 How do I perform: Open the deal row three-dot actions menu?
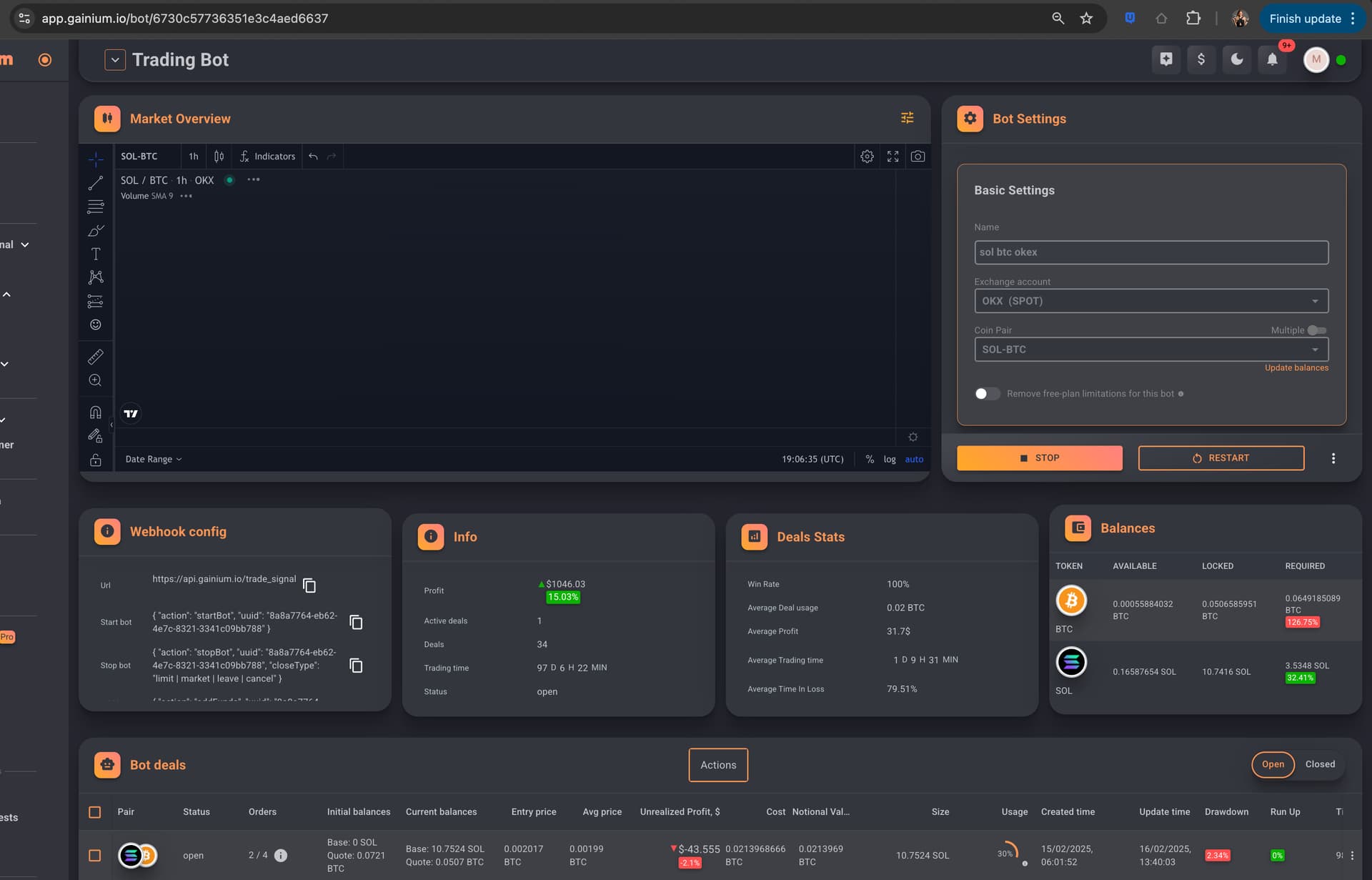(x=1352, y=855)
